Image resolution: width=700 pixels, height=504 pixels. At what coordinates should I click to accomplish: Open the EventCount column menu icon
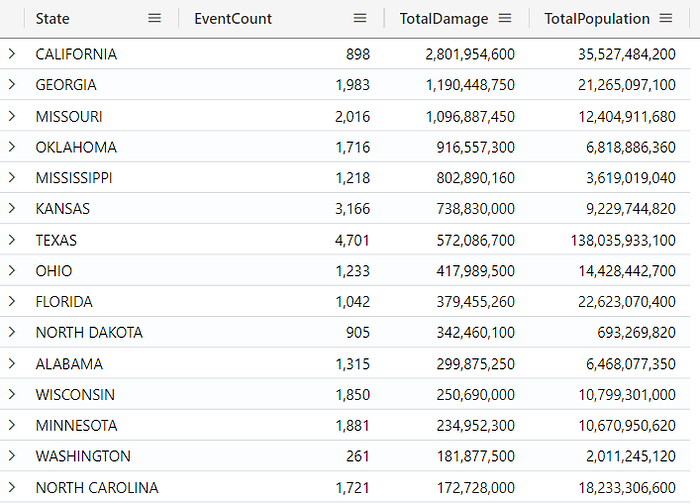tap(360, 18)
